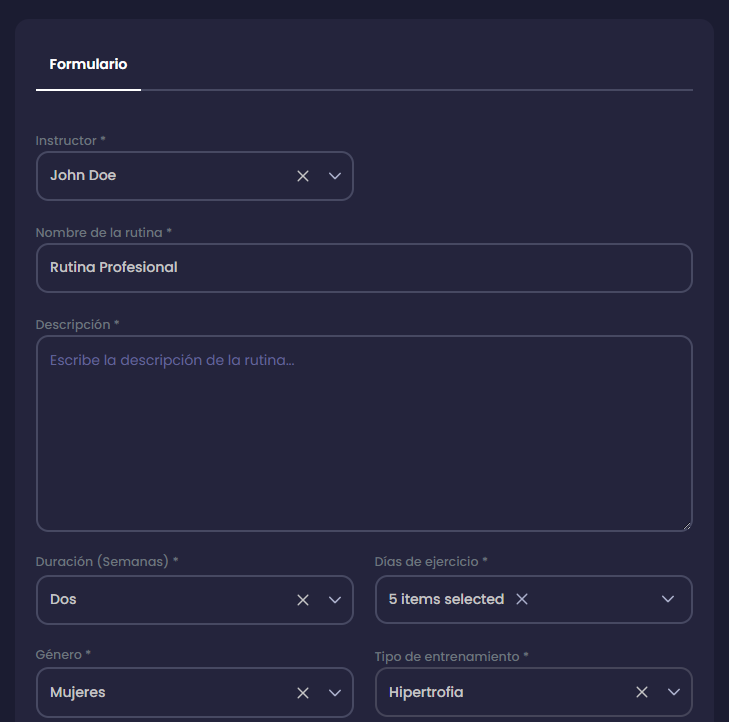Switch to the Formulario tab
729x722 pixels.
click(88, 64)
